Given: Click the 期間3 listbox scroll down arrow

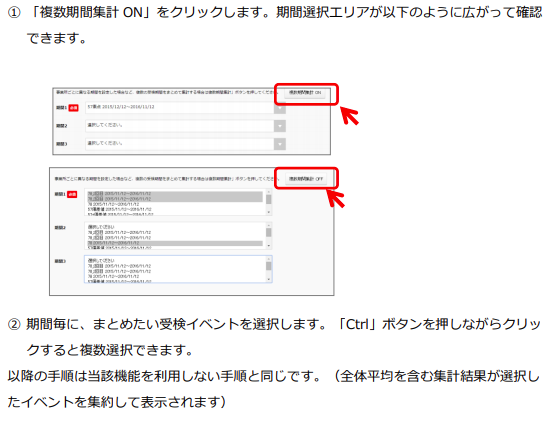Looking at the screenshot, I should coord(269,279).
